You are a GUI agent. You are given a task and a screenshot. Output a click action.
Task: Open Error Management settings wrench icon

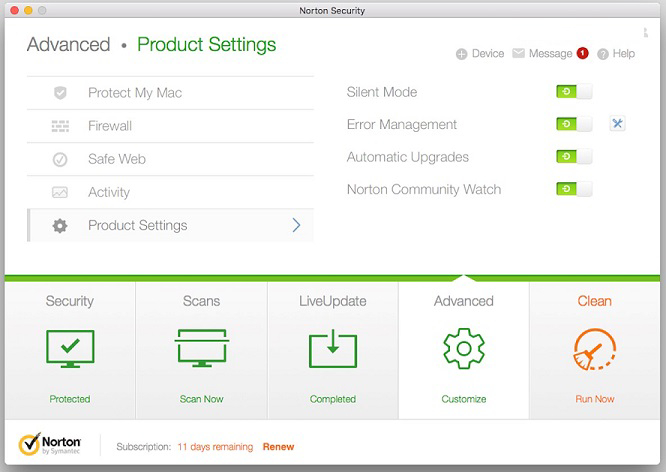click(x=617, y=124)
